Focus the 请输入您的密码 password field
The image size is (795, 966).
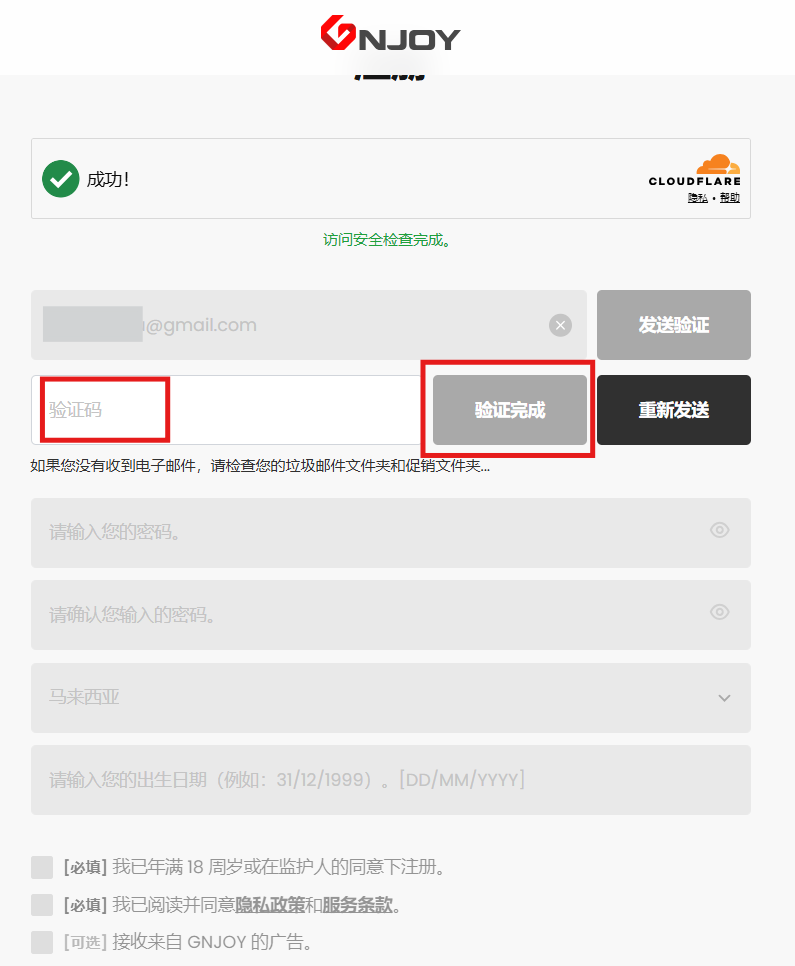point(391,533)
